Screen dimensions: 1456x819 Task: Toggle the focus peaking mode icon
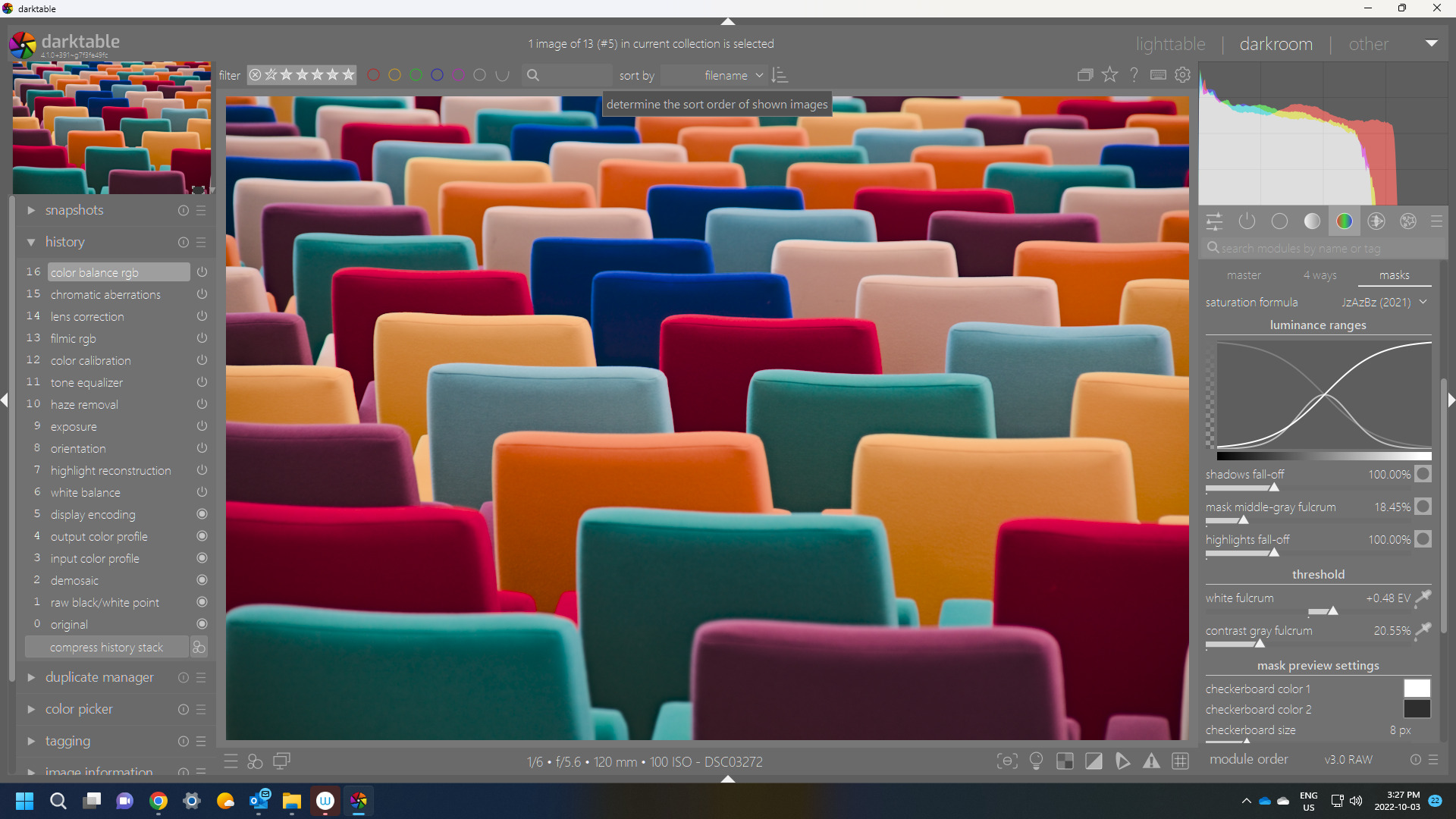click(x=1007, y=761)
